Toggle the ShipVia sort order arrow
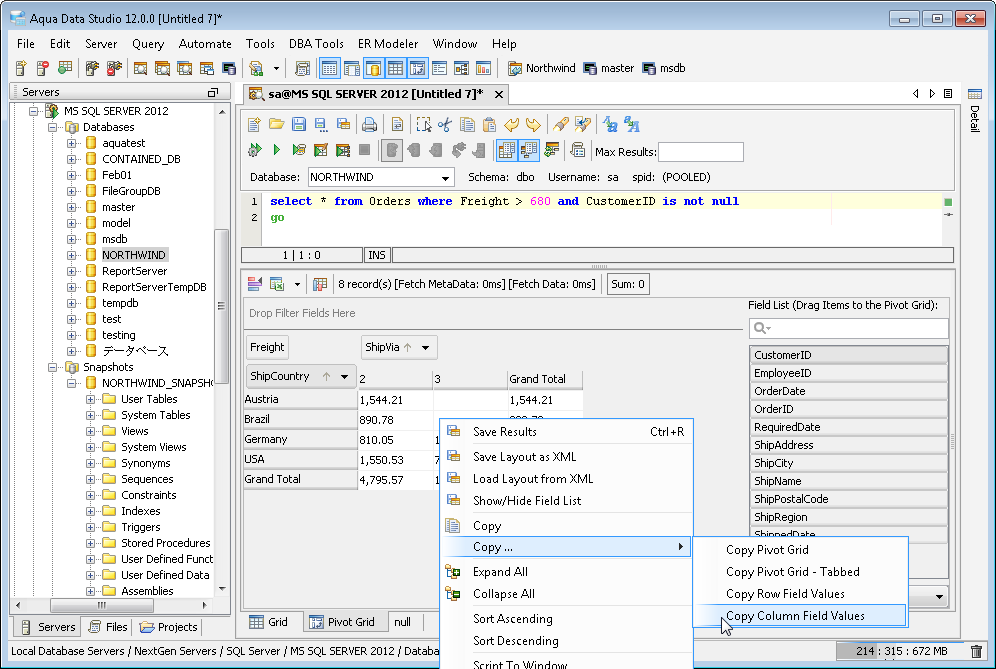 (408, 347)
